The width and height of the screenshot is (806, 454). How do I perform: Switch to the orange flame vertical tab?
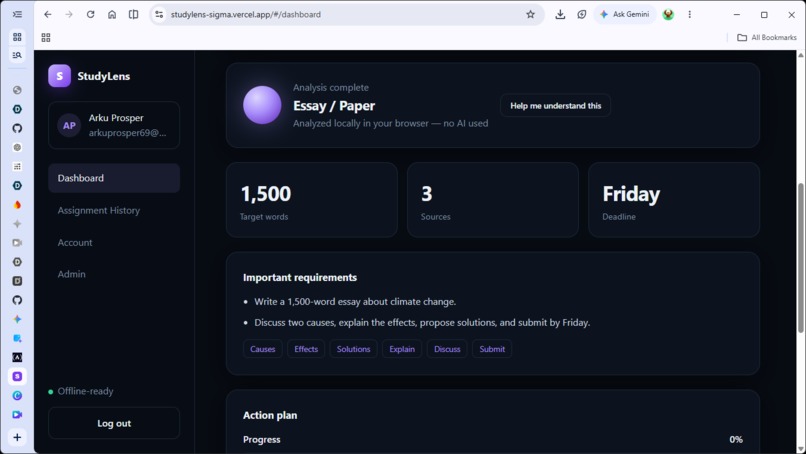click(17, 205)
